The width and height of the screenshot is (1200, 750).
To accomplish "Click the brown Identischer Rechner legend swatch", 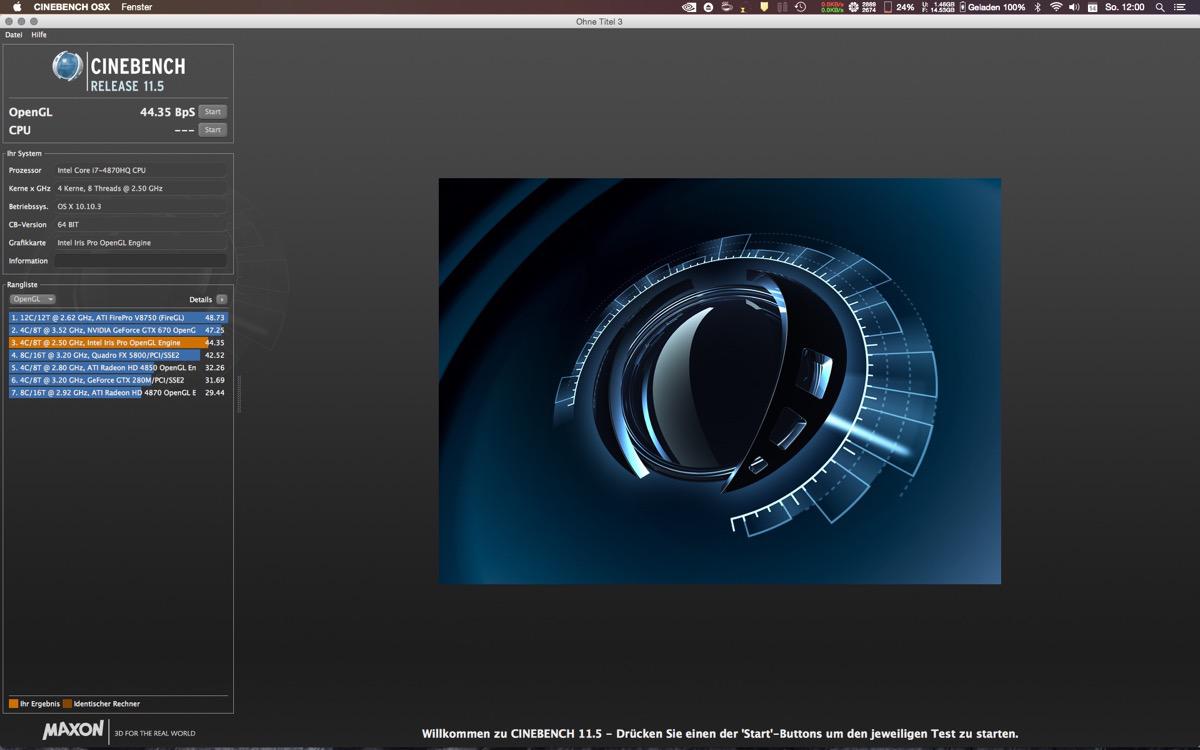I will click(x=68, y=704).
